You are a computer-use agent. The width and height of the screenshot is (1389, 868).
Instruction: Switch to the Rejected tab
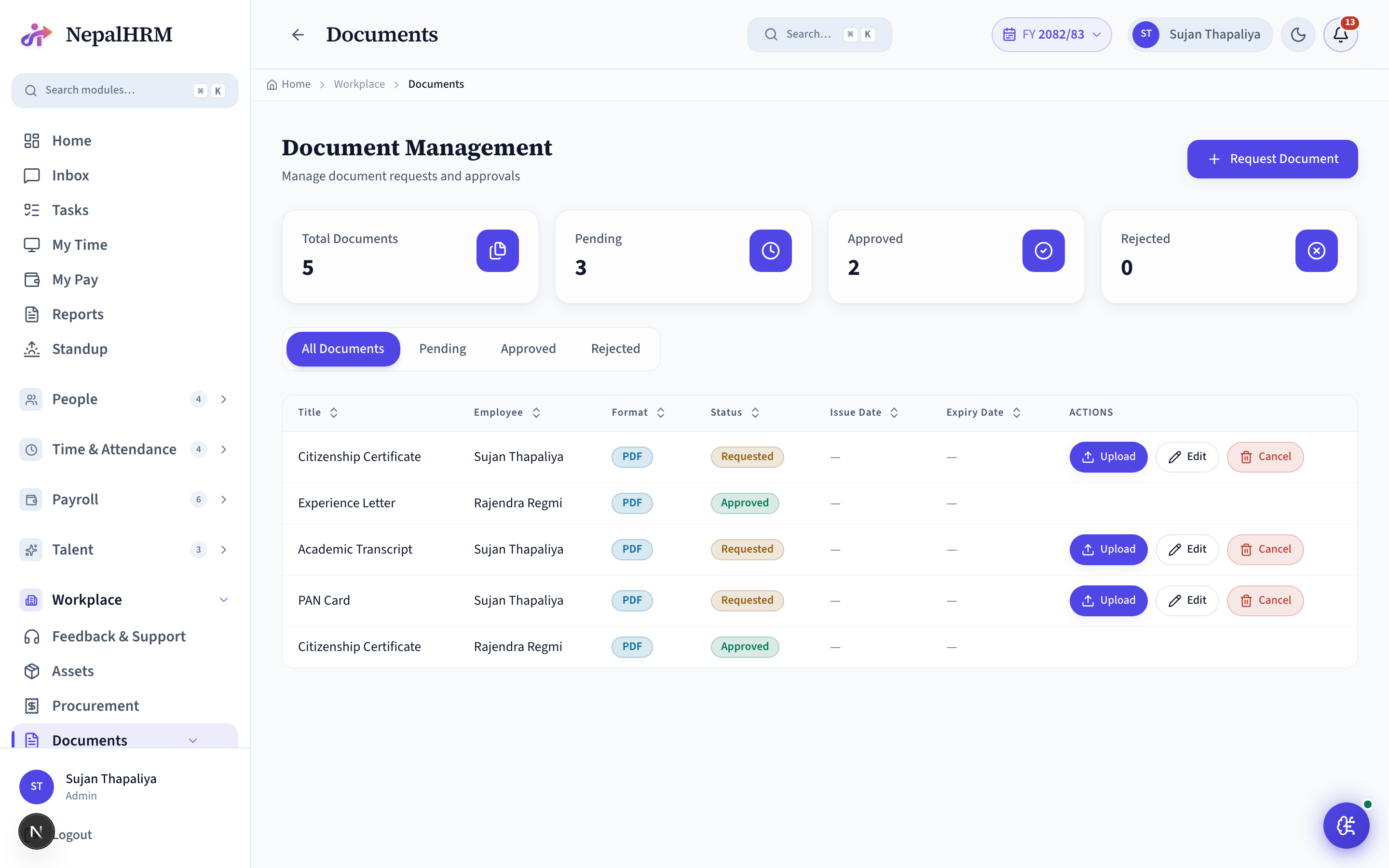[x=615, y=349]
